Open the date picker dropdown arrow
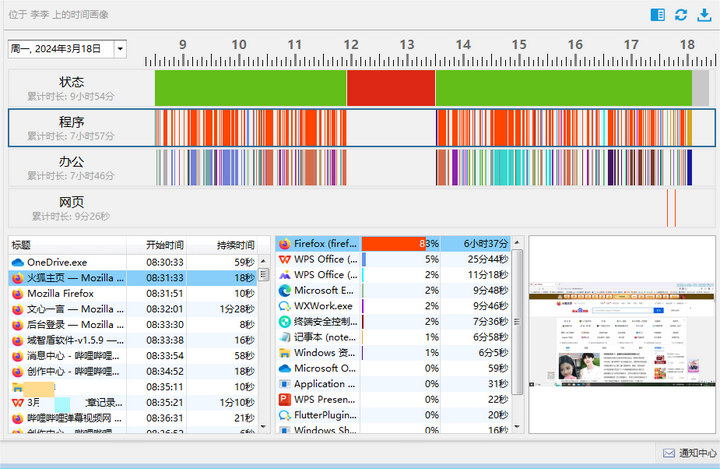This screenshot has width=720, height=469. coord(120,48)
